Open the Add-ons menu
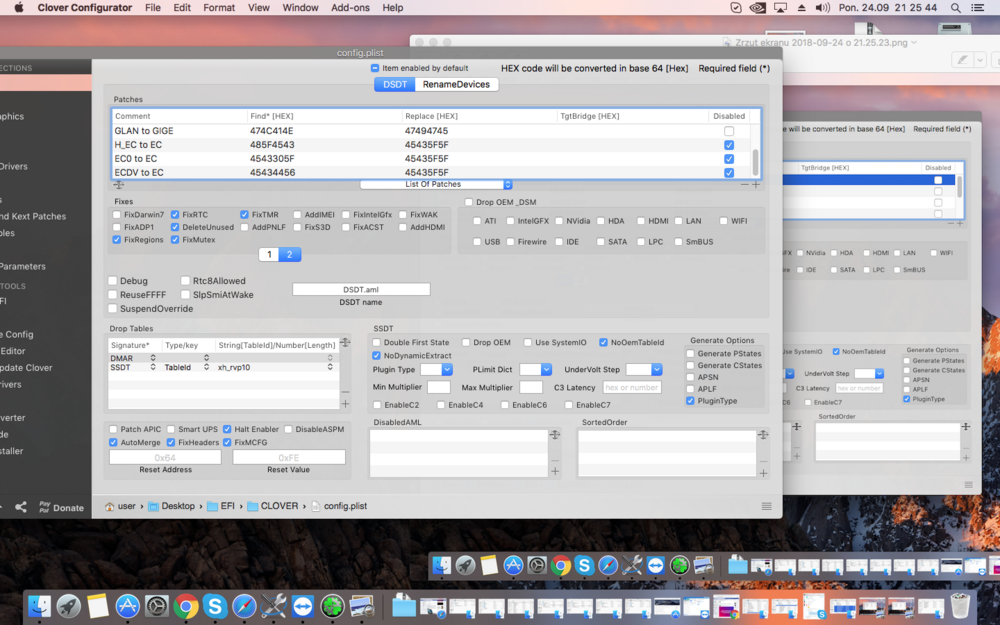 (x=350, y=8)
